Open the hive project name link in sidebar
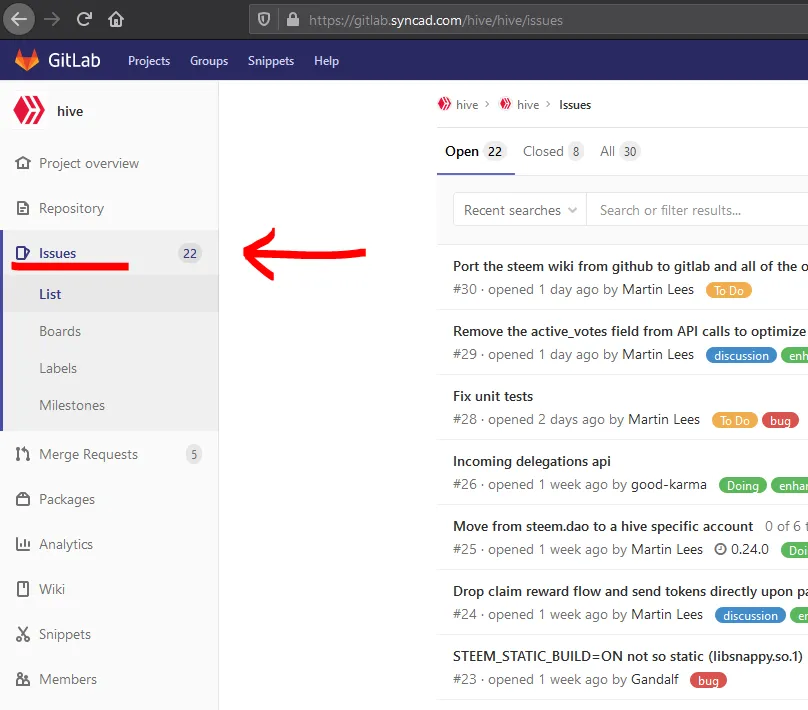808x710 pixels. [70, 111]
